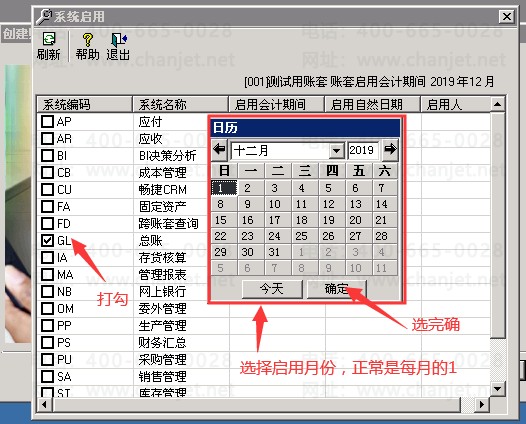
Task: Select December 2 in the calendar
Action: (x=251, y=188)
